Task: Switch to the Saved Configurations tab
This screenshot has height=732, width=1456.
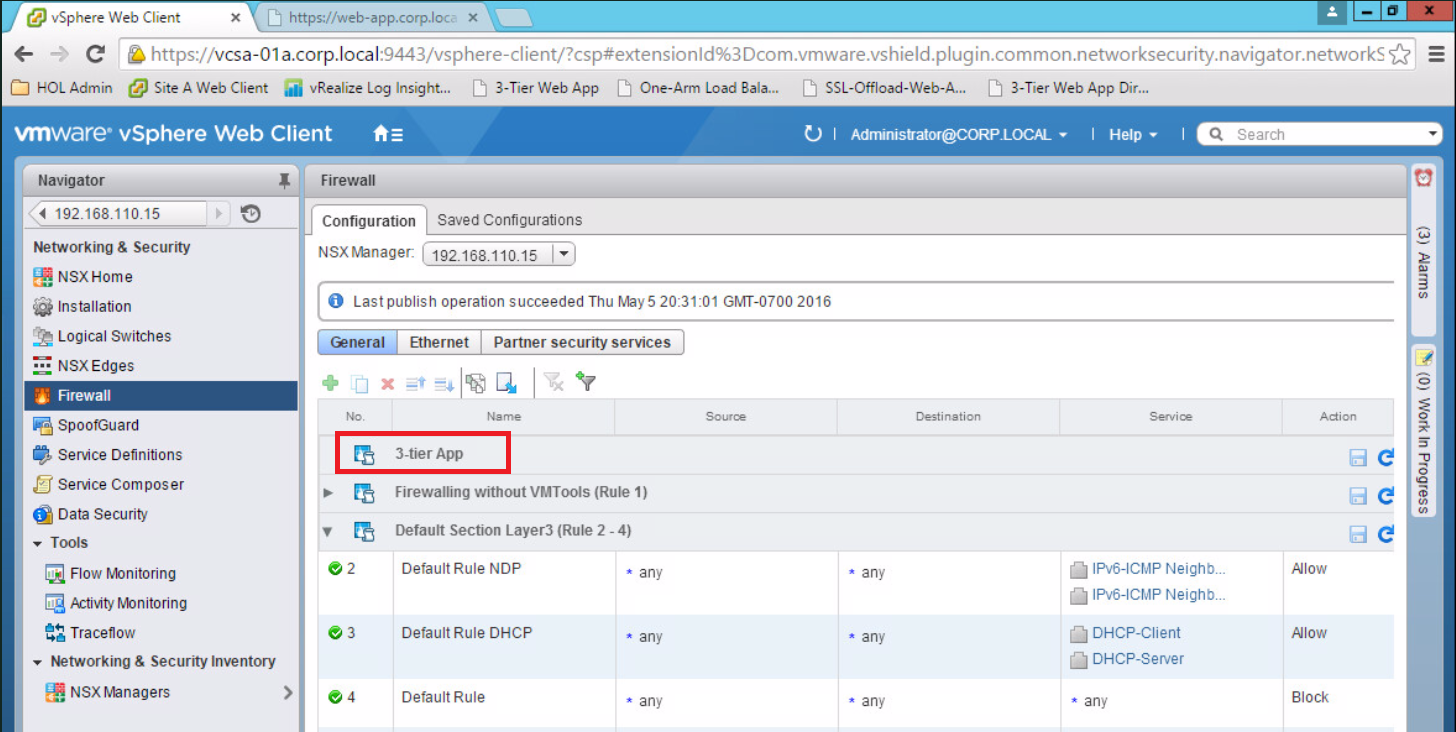Action: tap(509, 220)
